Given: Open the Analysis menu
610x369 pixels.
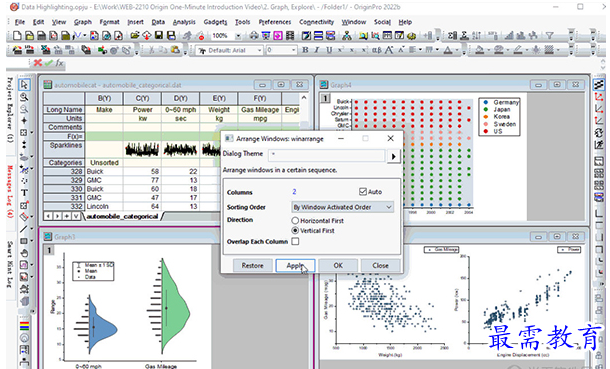Looking at the screenshot, I should click(184, 22).
